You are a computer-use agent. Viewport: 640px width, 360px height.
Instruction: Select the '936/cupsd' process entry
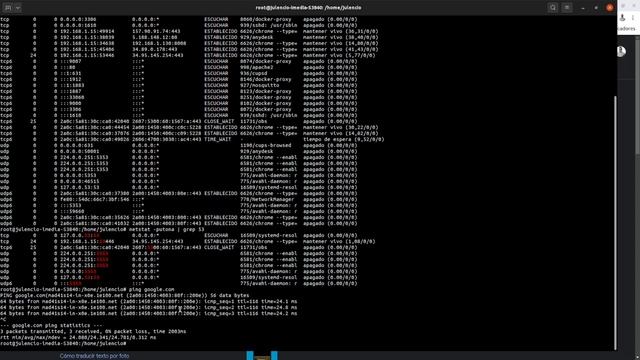coord(253,73)
